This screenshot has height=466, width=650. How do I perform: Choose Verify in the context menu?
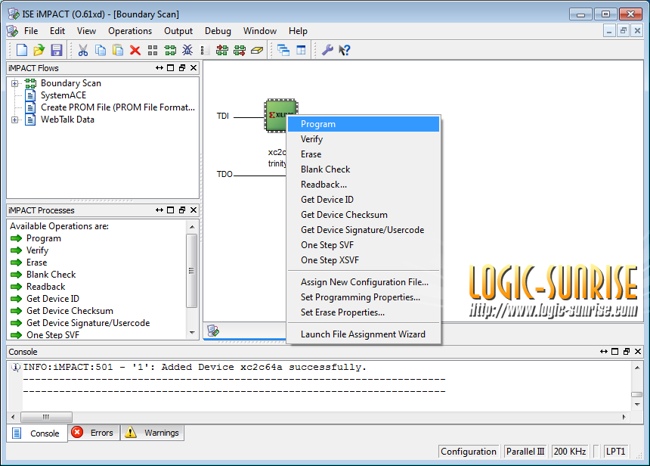click(364, 139)
